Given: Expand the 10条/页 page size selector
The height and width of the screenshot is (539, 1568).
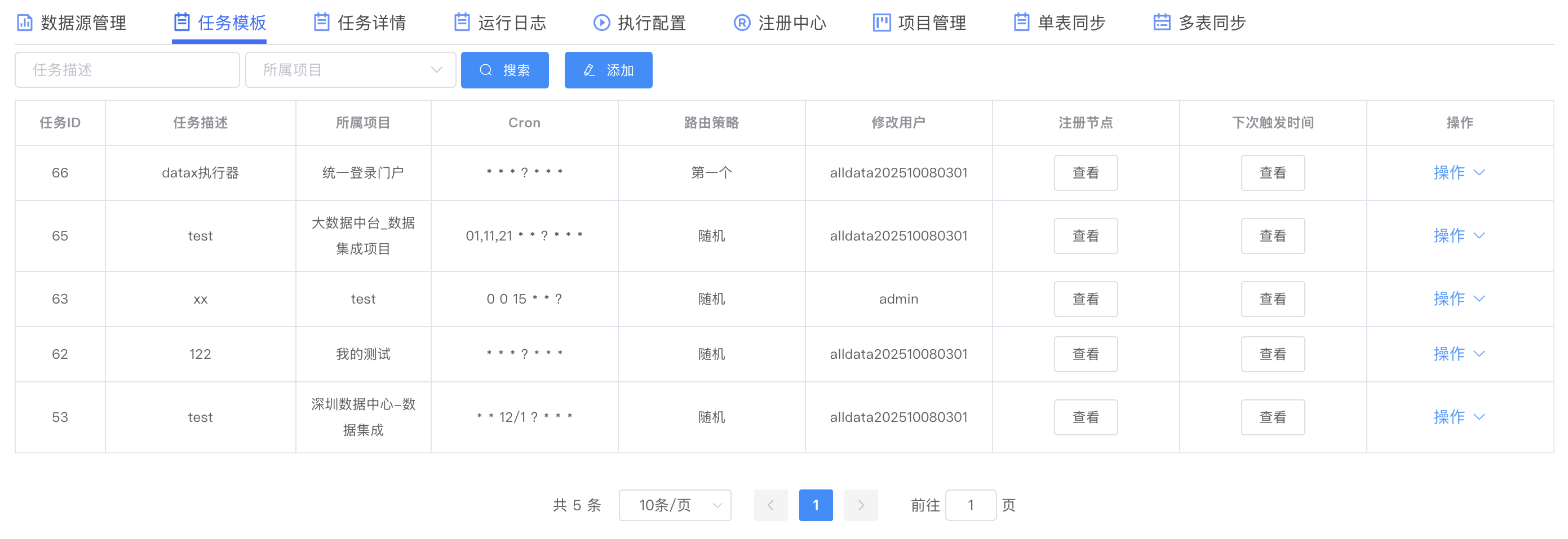Looking at the screenshot, I should (x=675, y=505).
